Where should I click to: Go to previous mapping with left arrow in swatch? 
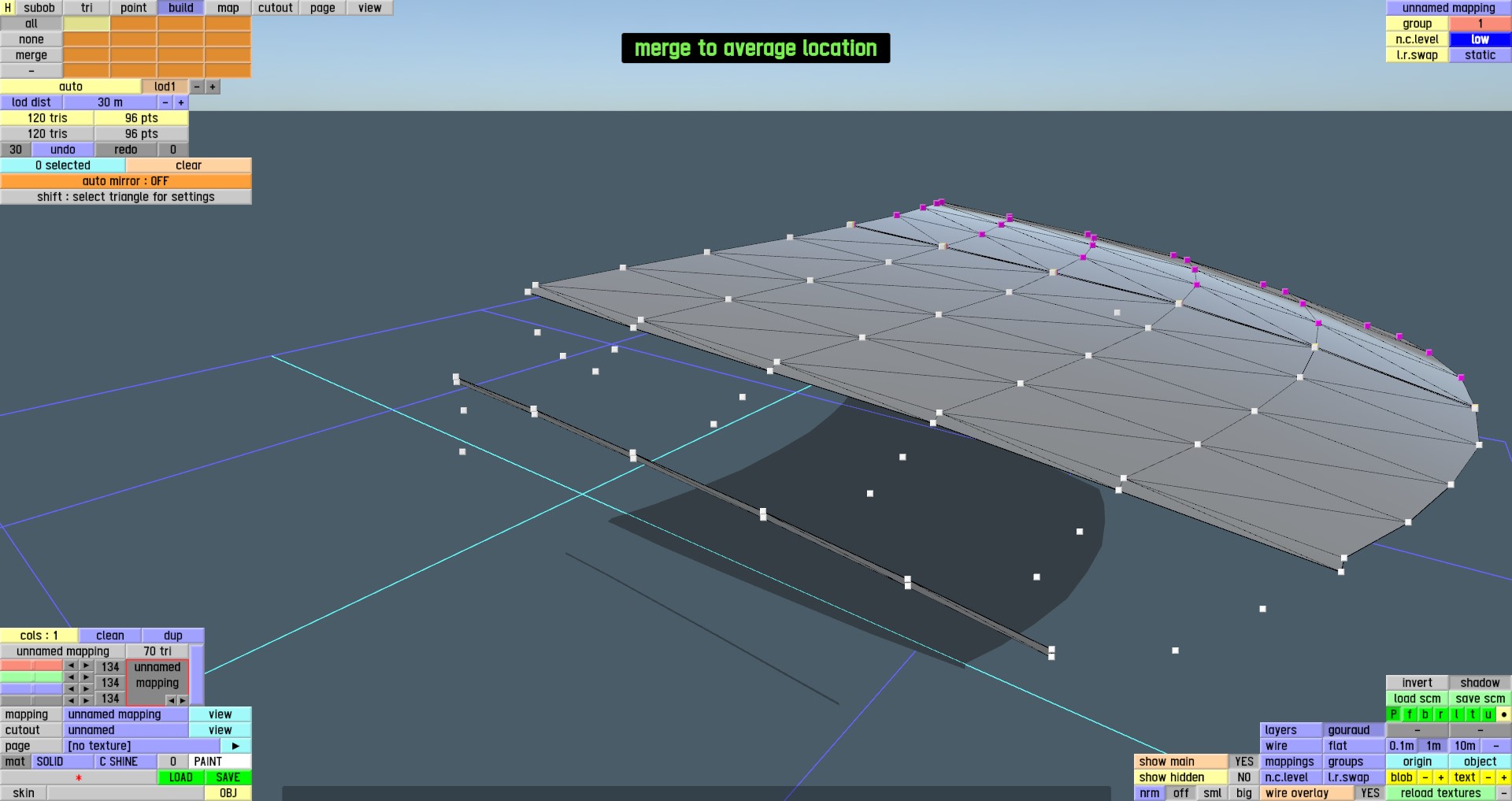pos(171,700)
